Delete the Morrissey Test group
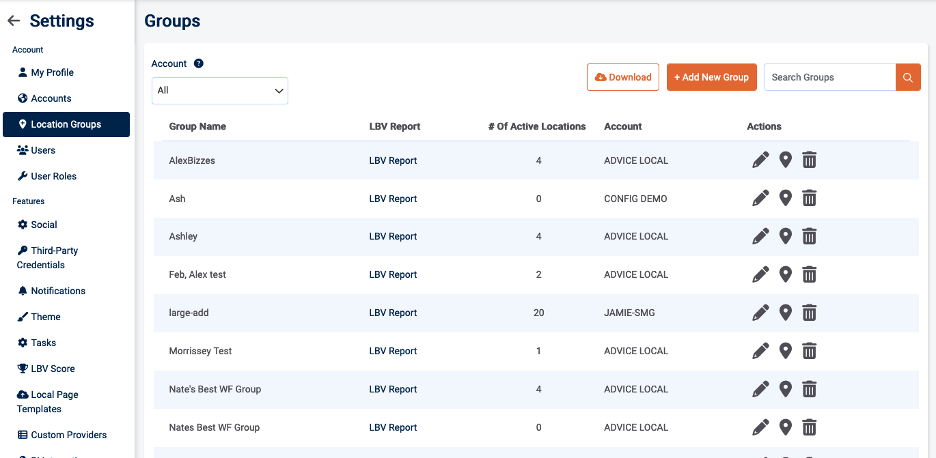The height and width of the screenshot is (458, 936). pyautogui.click(x=810, y=351)
